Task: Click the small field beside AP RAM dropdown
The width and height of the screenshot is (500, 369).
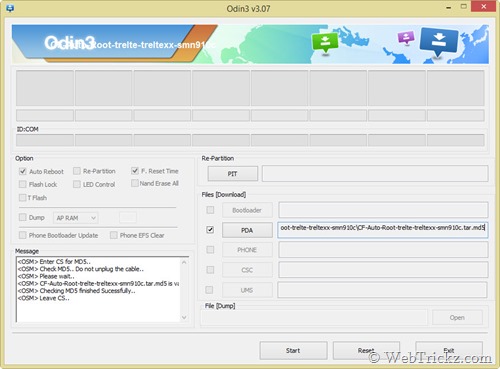Action: coord(128,217)
